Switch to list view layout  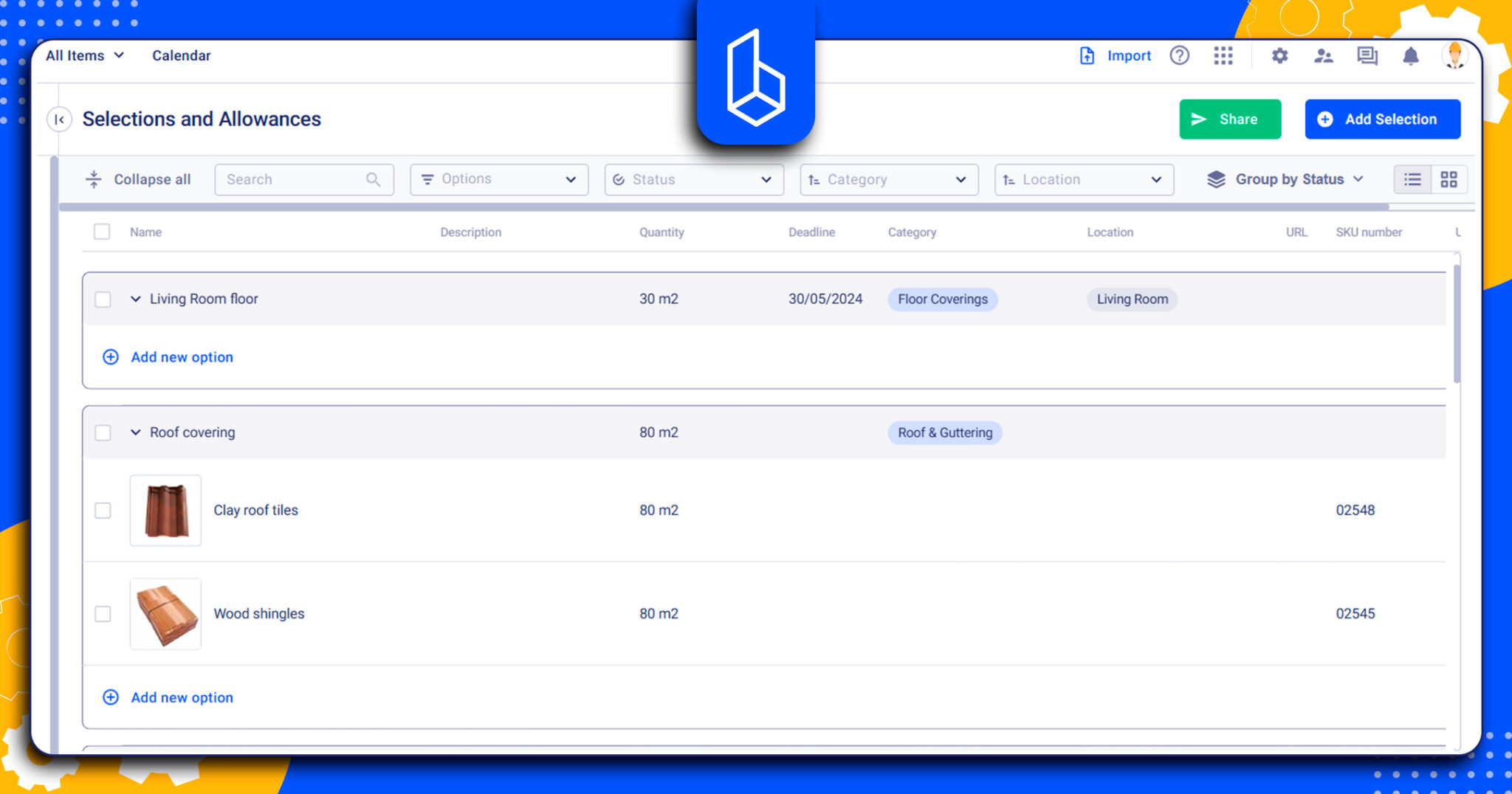pyautogui.click(x=1412, y=179)
